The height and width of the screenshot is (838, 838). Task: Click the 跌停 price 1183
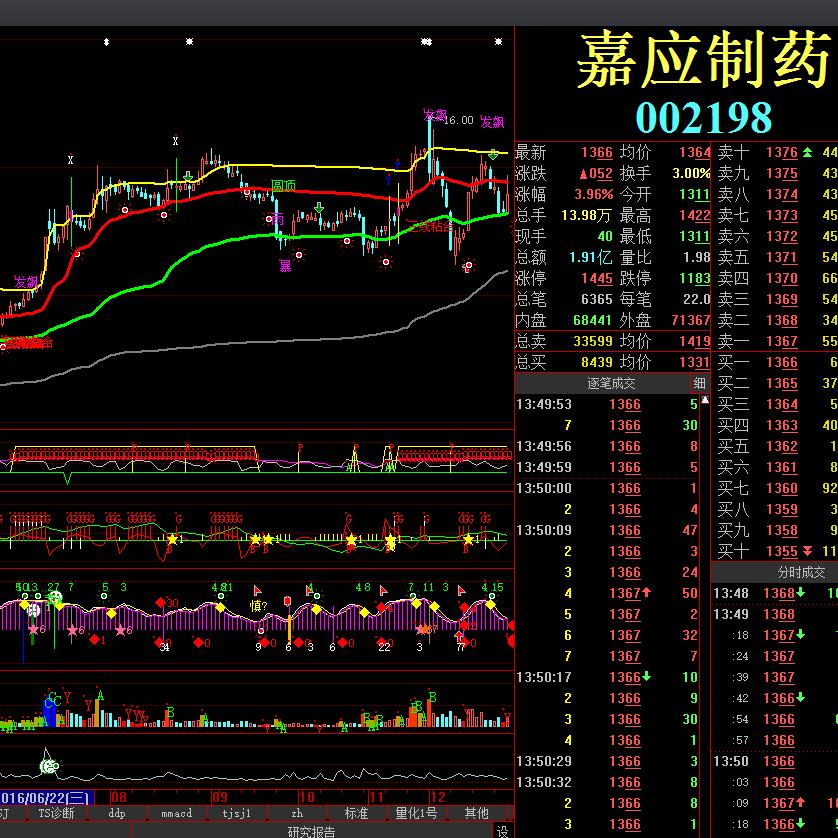[695, 278]
